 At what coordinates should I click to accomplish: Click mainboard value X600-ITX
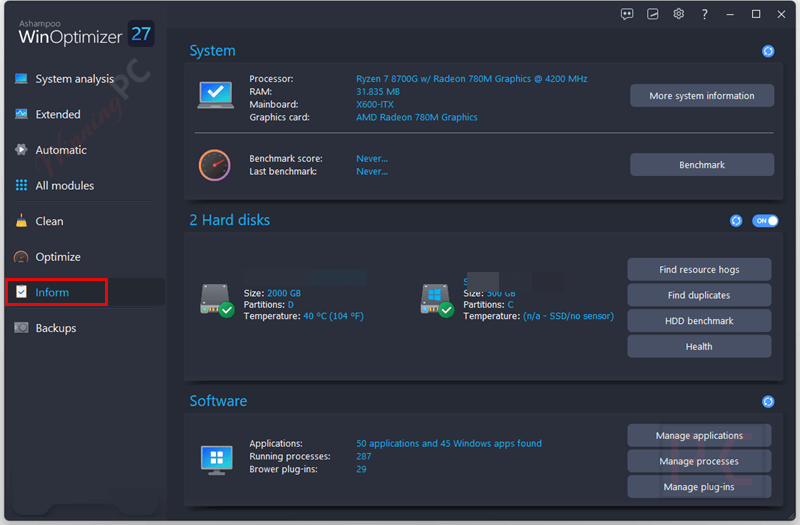374,105
